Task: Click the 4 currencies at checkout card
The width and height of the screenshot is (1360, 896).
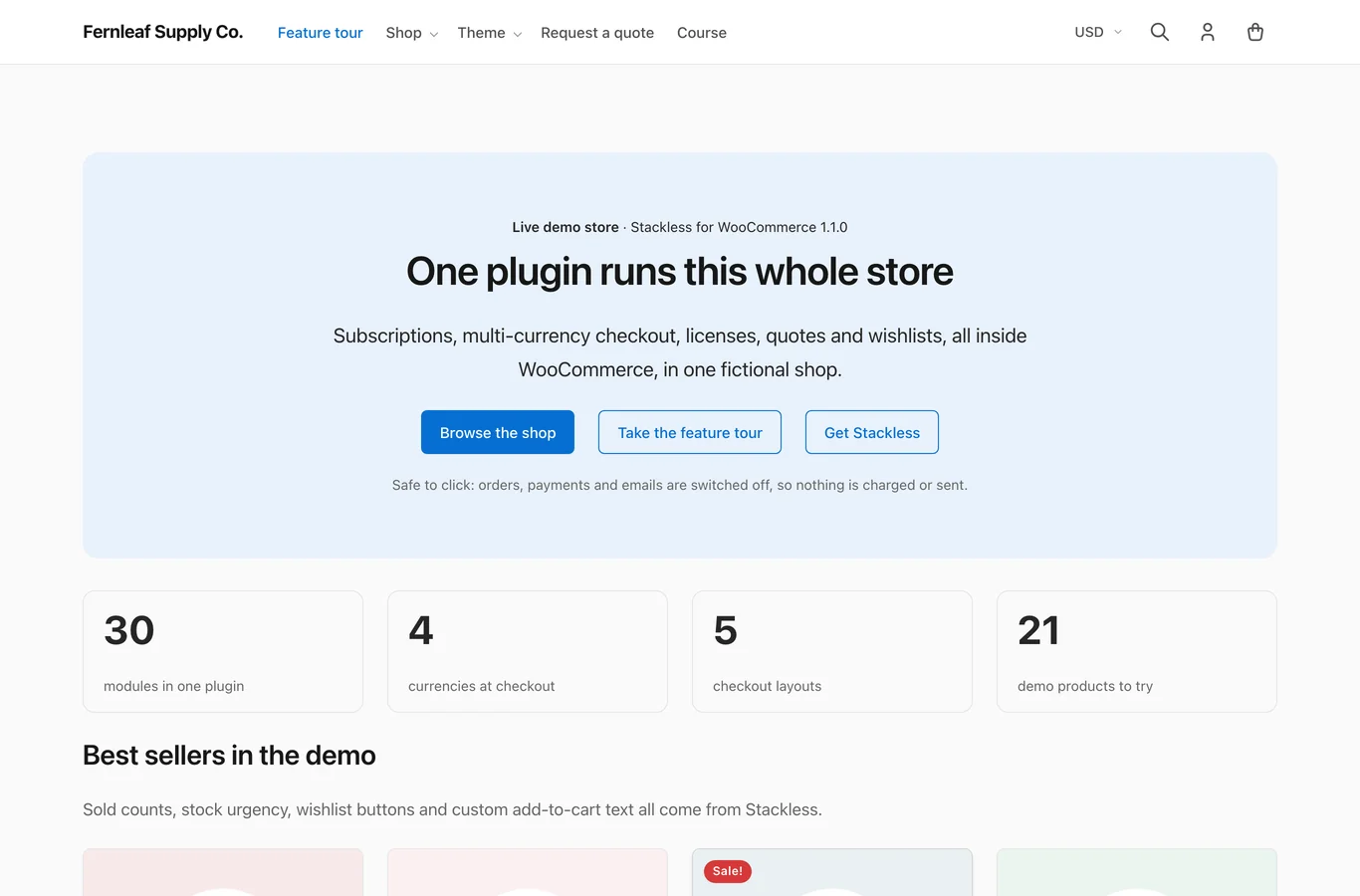Action: (528, 651)
